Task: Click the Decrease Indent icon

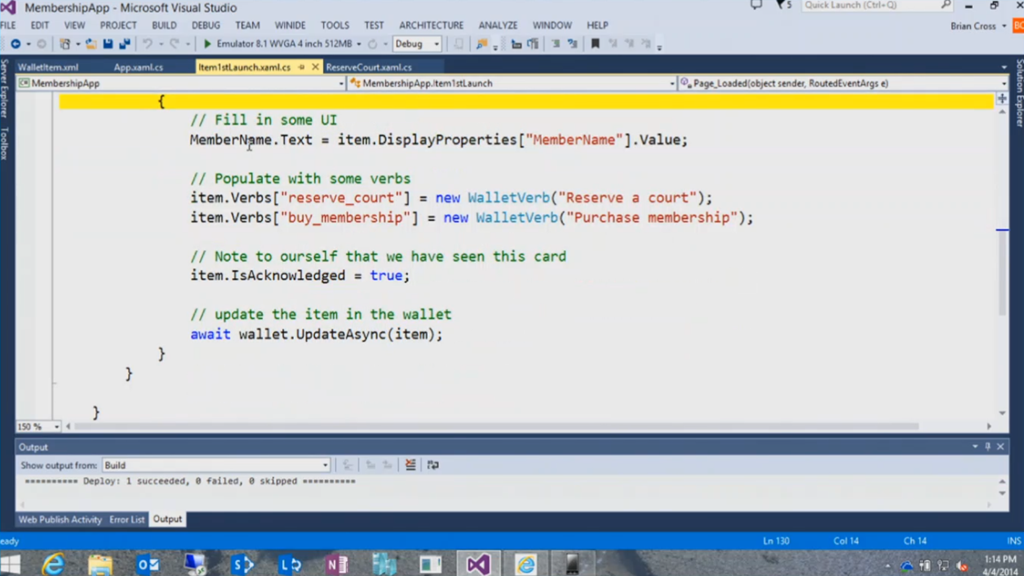Action: pos(516,44)
